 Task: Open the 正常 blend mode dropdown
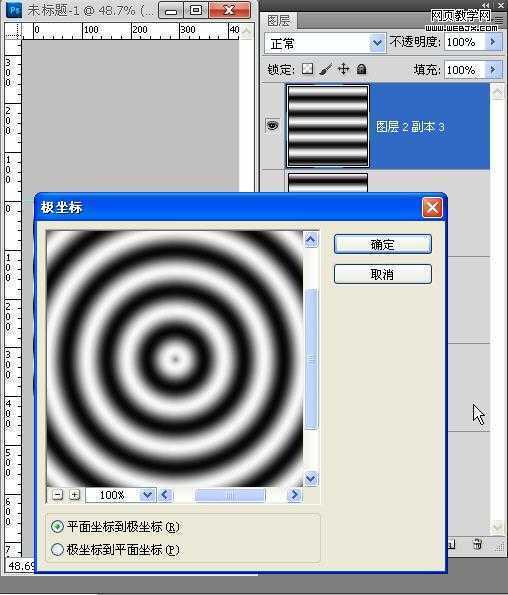pyautogui.click(x=377, y=43)
